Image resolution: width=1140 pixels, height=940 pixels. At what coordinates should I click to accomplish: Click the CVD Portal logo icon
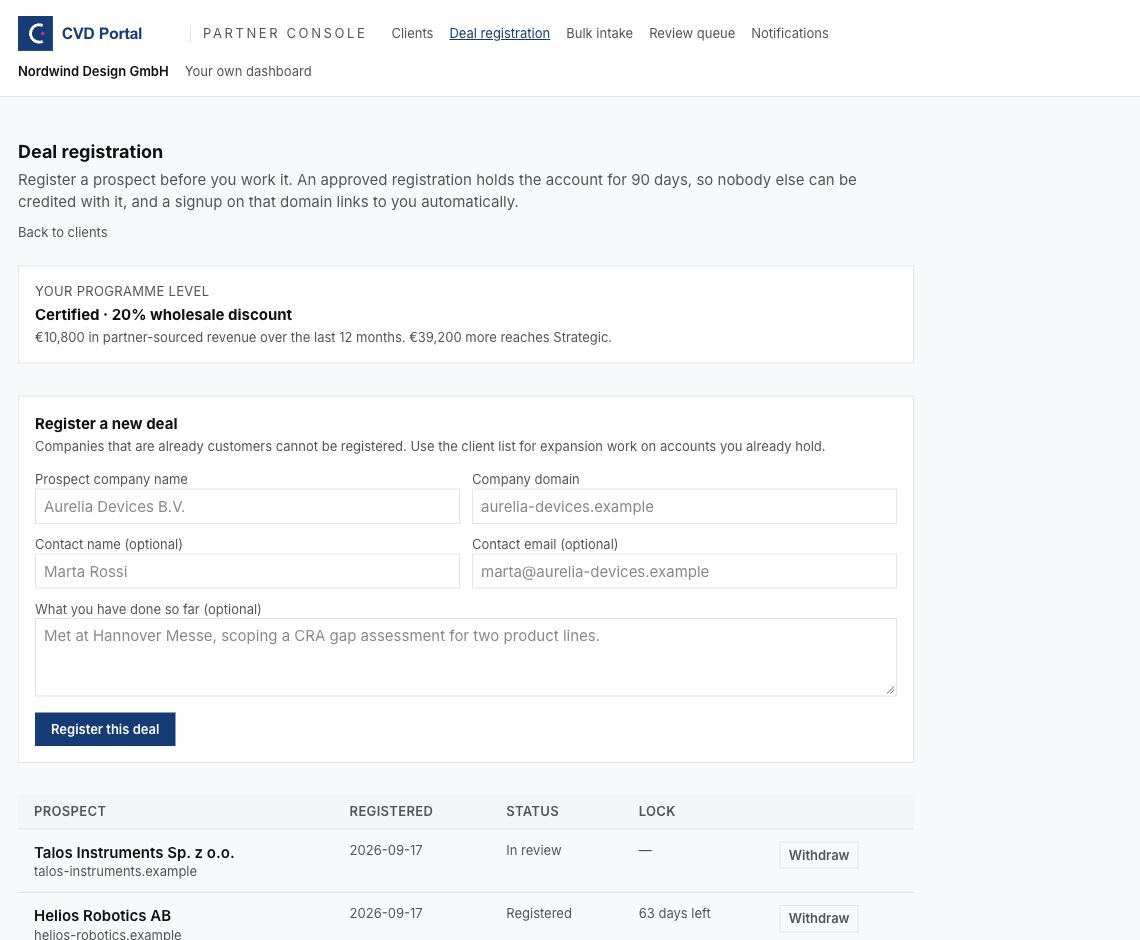coord(35,33)
